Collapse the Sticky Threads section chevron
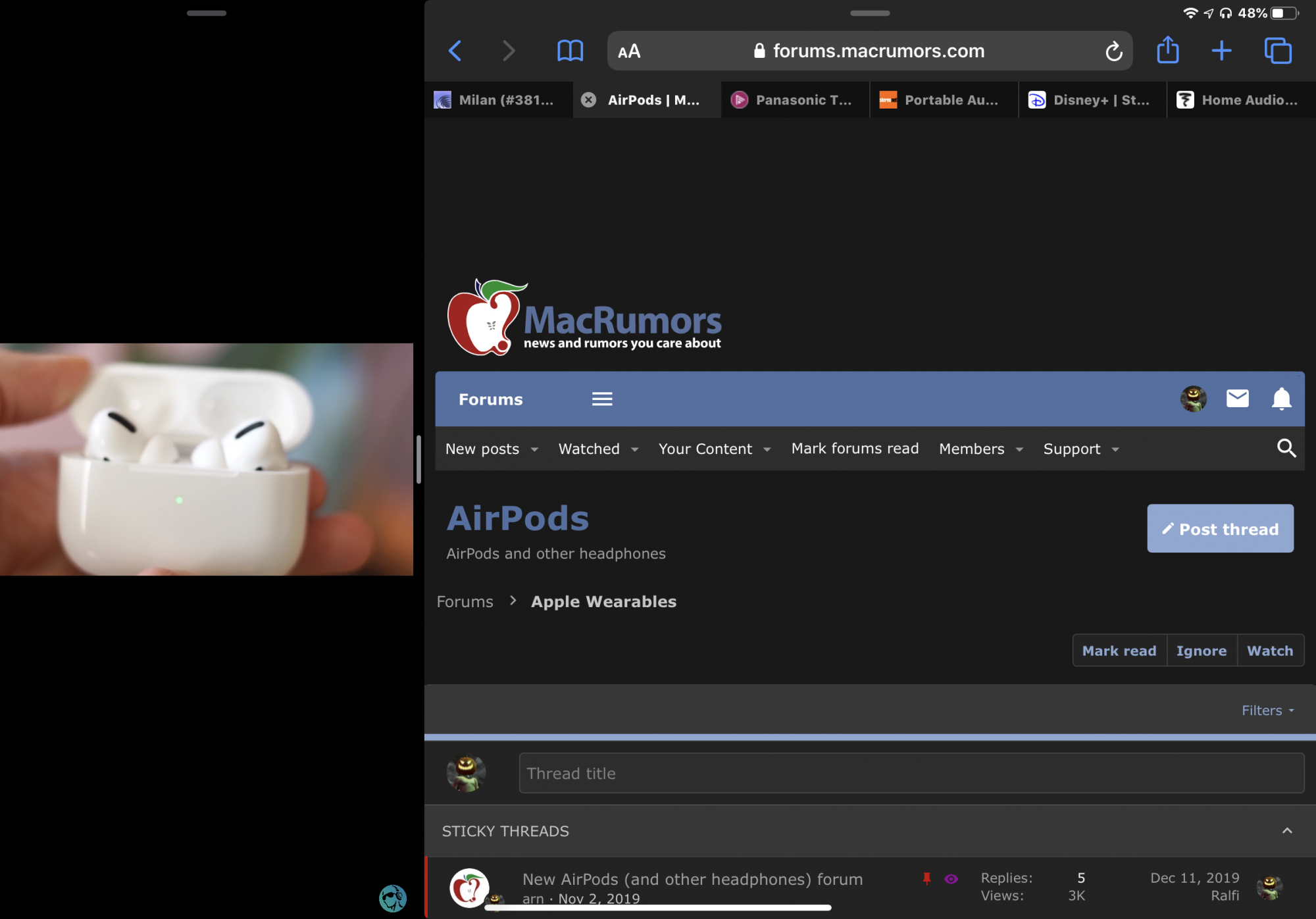This screenshot has width=1316, height=919. pos(1287,831)
